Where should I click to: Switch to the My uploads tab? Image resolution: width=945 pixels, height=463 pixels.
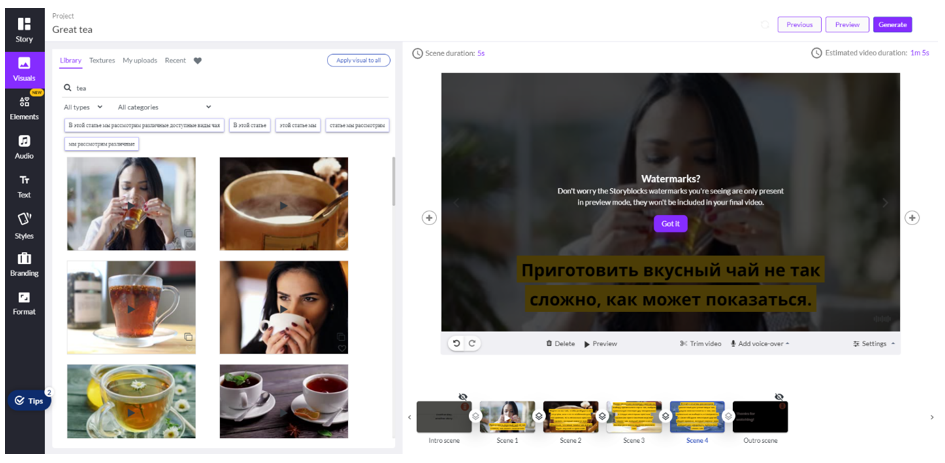click(x=140, y=60)
